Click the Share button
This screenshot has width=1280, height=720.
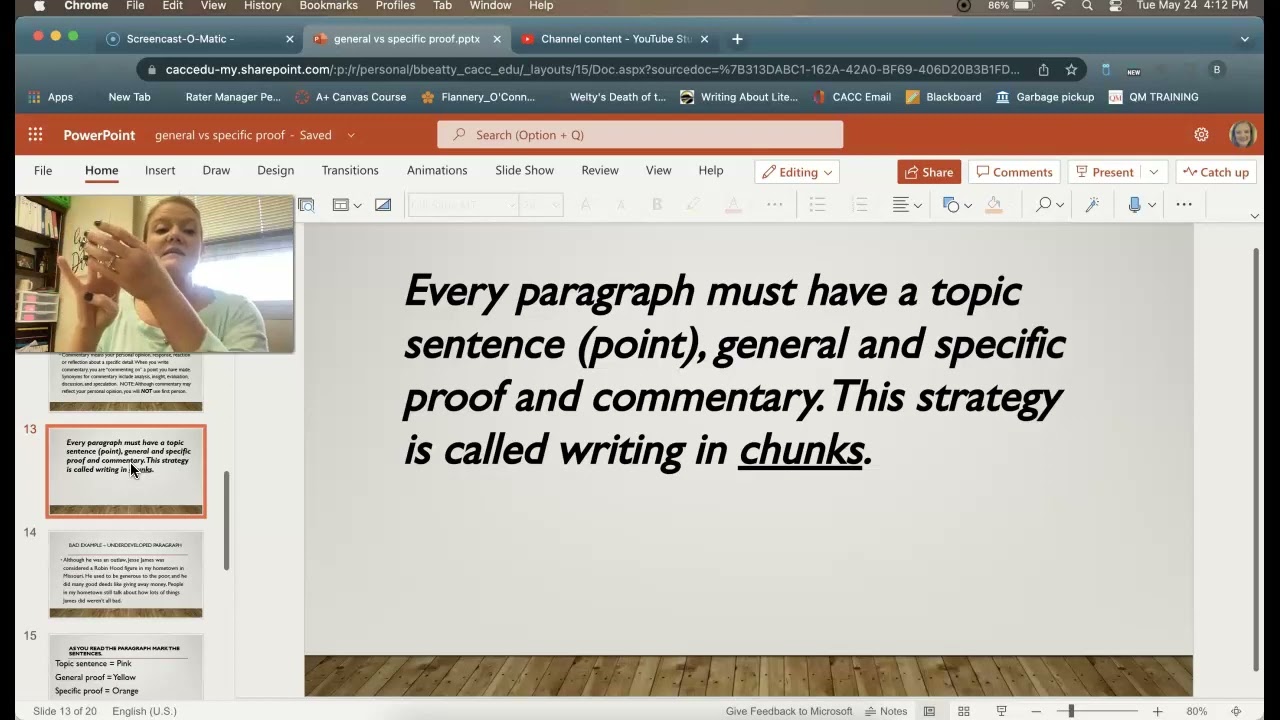pyautogui.click(x=929, y=172)
